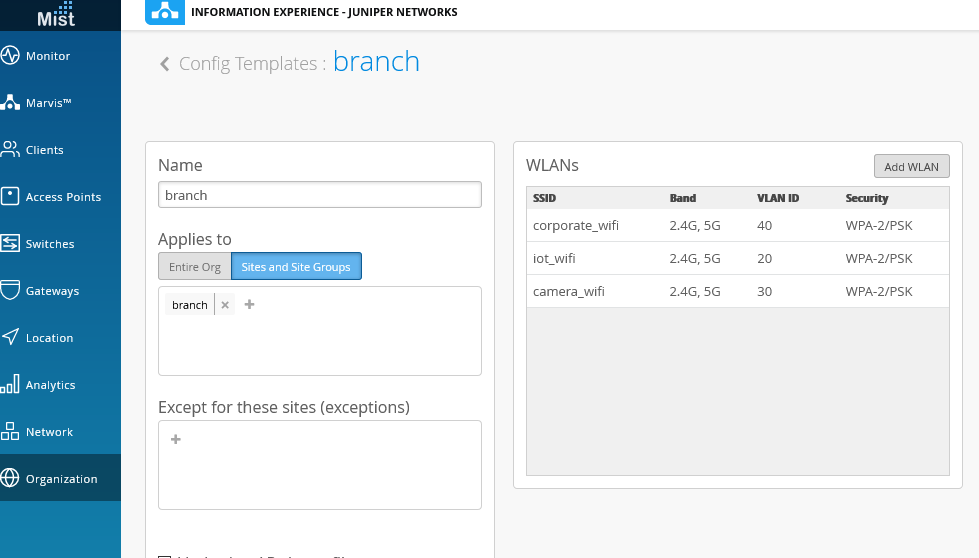
Task: Open the corporate_wifi WLAN row
Action: coord(576,226)
